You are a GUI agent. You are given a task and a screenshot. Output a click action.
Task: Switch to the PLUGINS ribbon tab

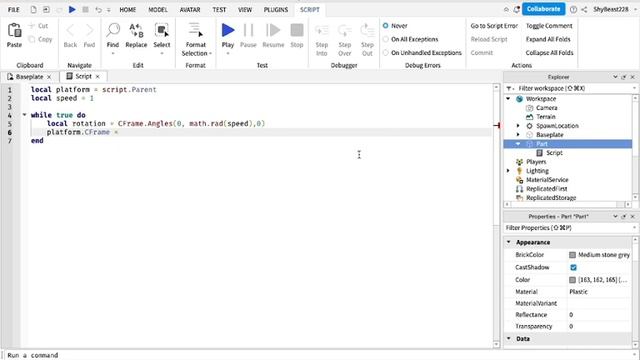click(276, 9)
